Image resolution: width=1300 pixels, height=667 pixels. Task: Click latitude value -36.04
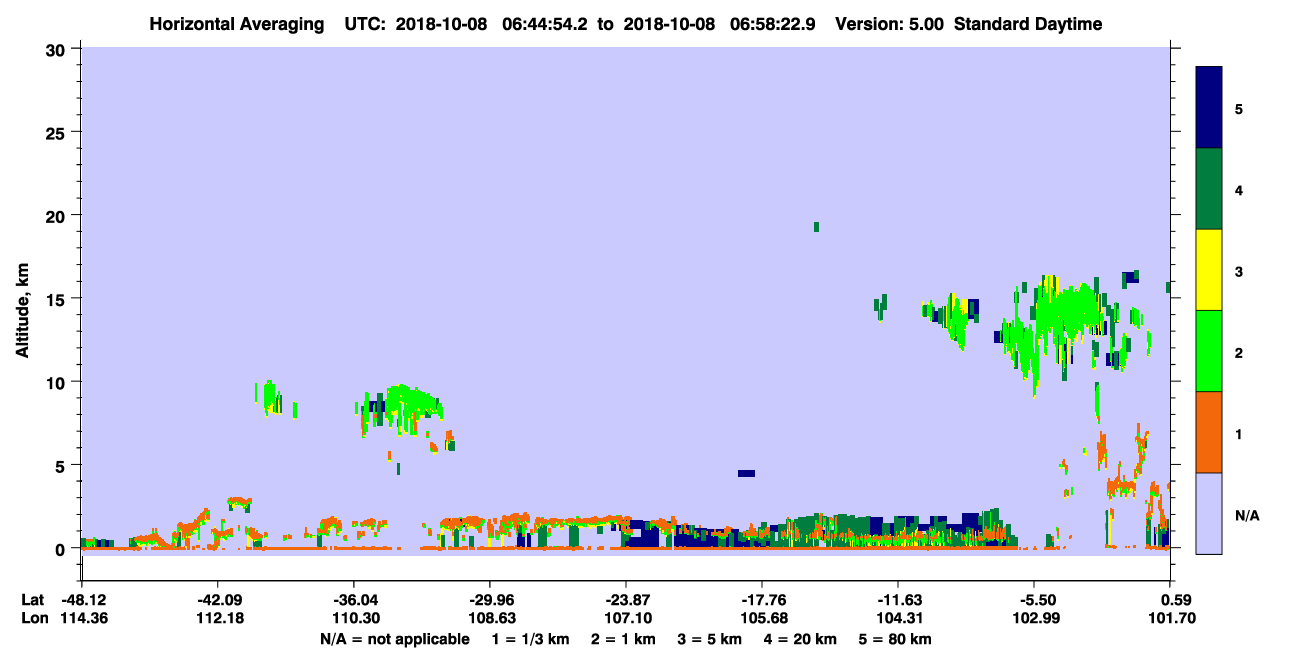(353, 600)
